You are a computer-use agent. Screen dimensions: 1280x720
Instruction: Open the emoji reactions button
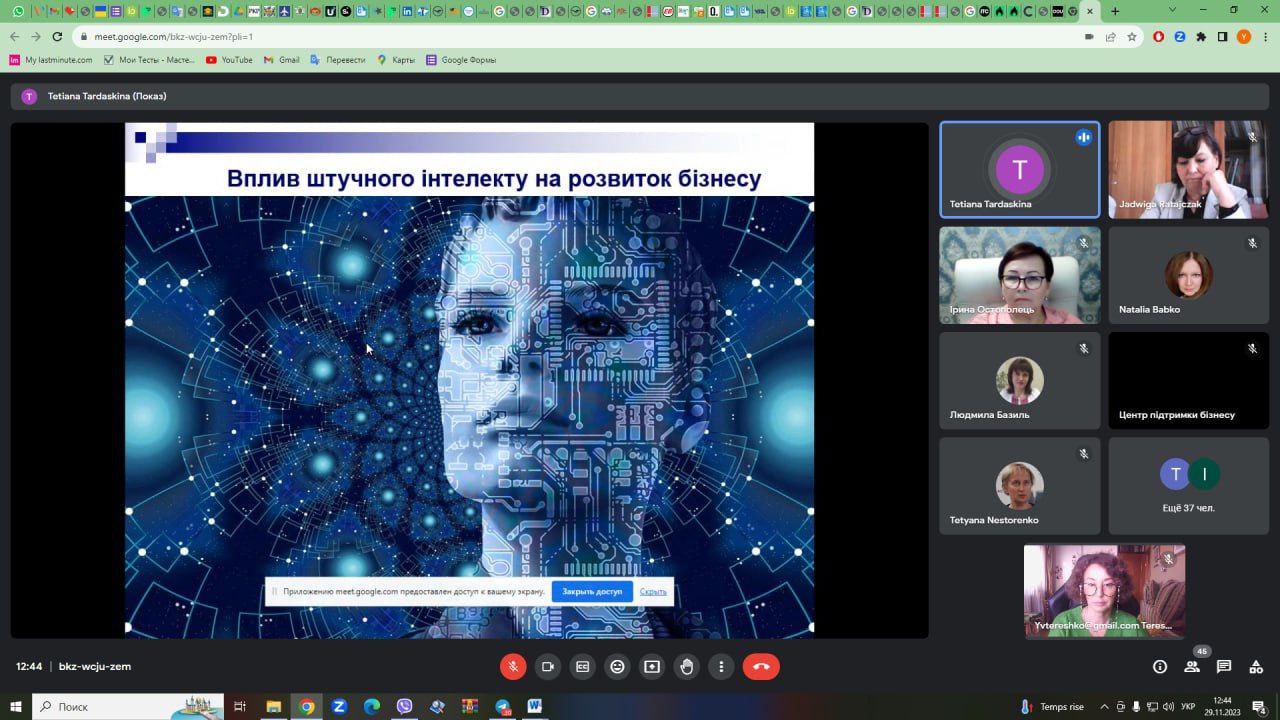(618, 667)
